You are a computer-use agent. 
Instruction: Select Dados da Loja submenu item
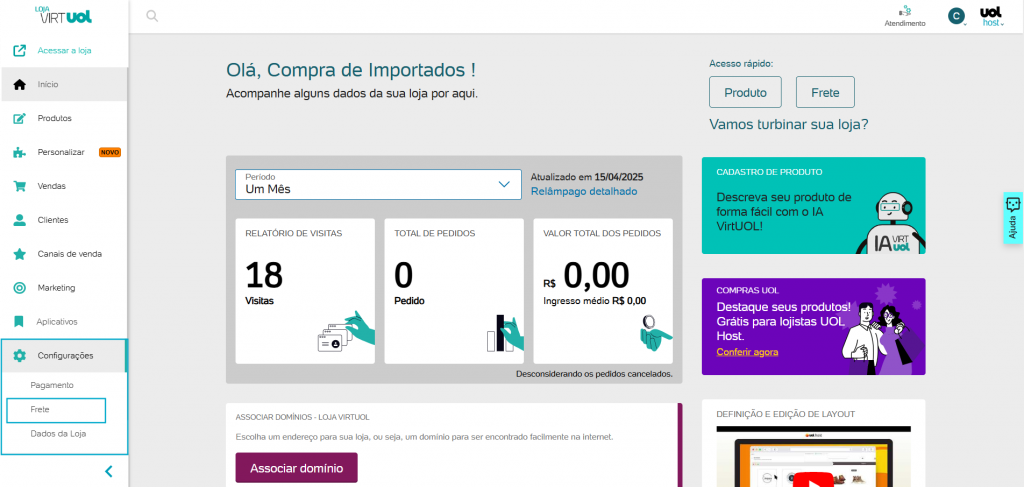58,433
